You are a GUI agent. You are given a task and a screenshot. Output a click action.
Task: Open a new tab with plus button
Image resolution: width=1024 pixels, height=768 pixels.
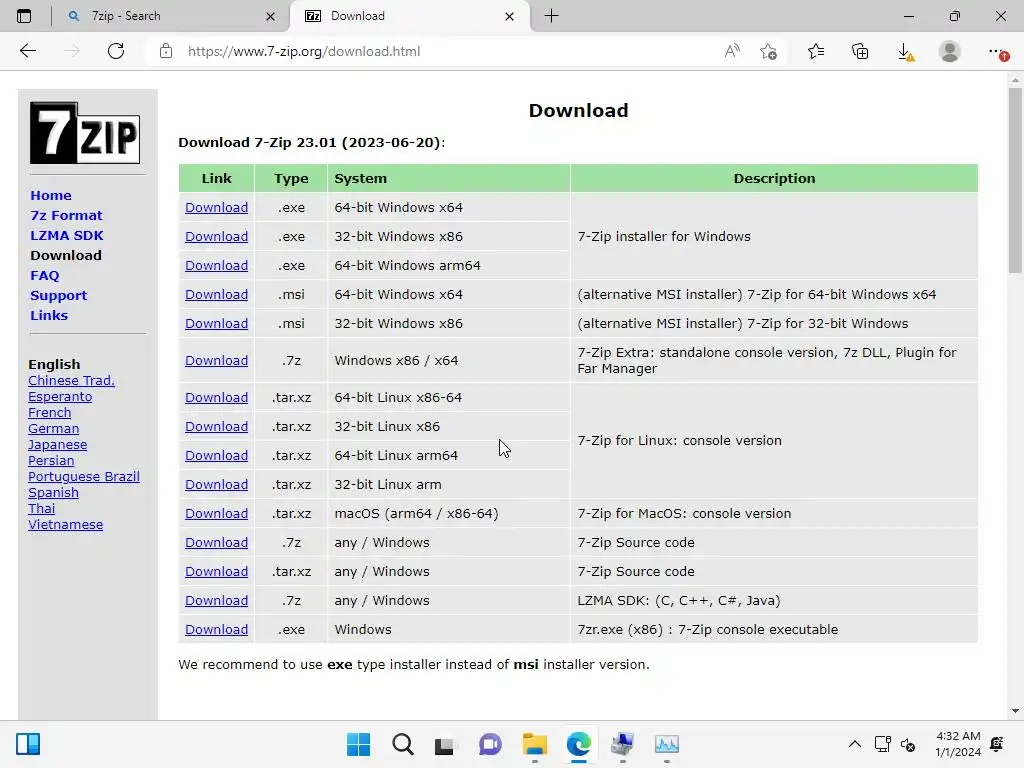click(551, 16)
